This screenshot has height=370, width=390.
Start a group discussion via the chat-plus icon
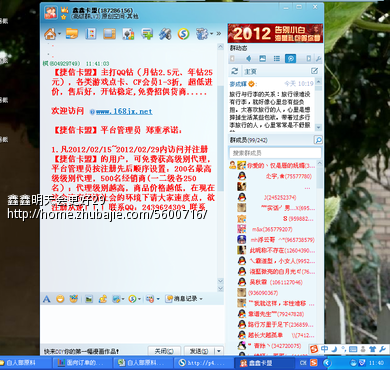[147, 34]
